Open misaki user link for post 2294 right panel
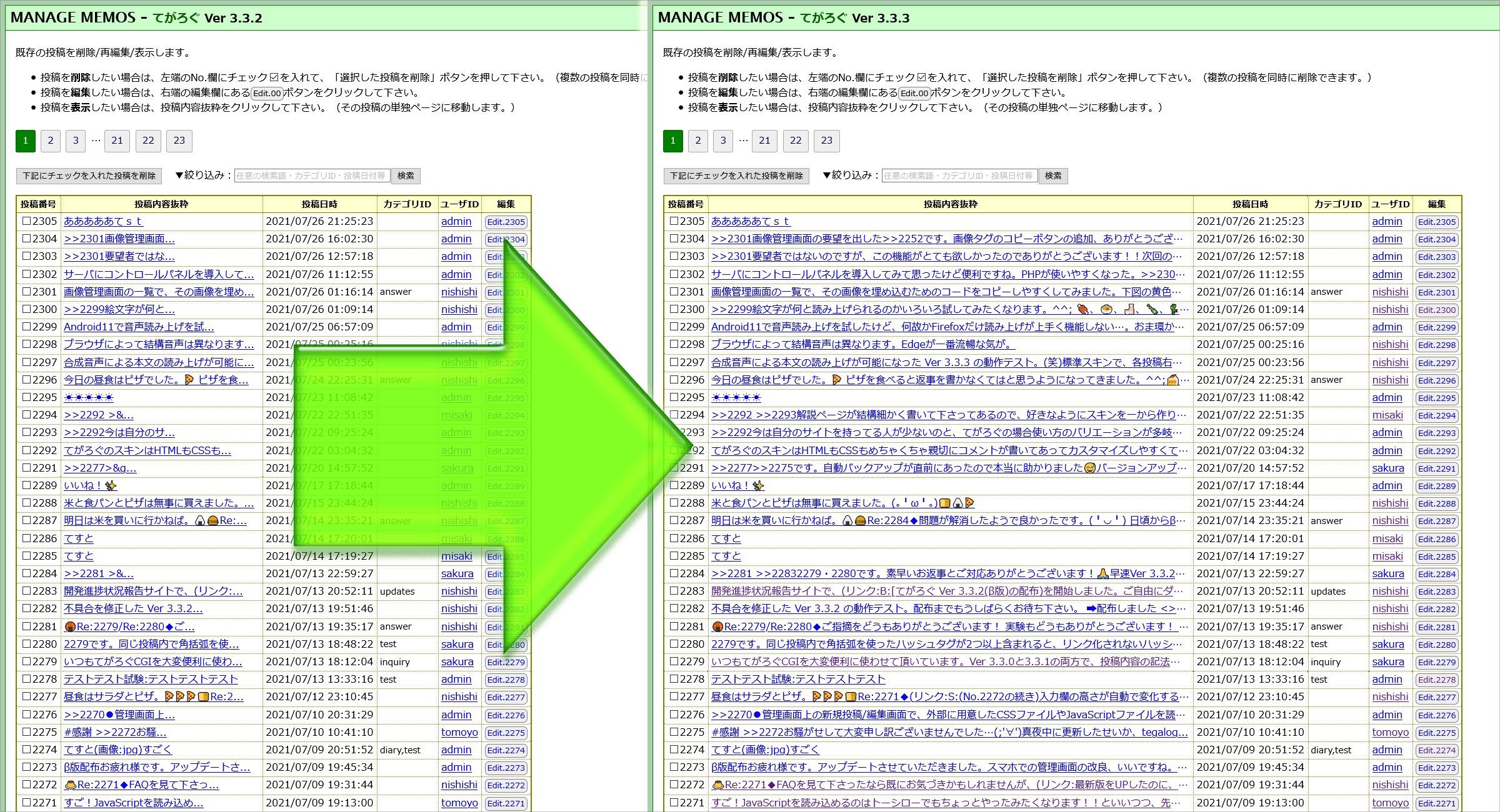Viewport: 1500px width, 812px height. click(x=1387, y=415)
